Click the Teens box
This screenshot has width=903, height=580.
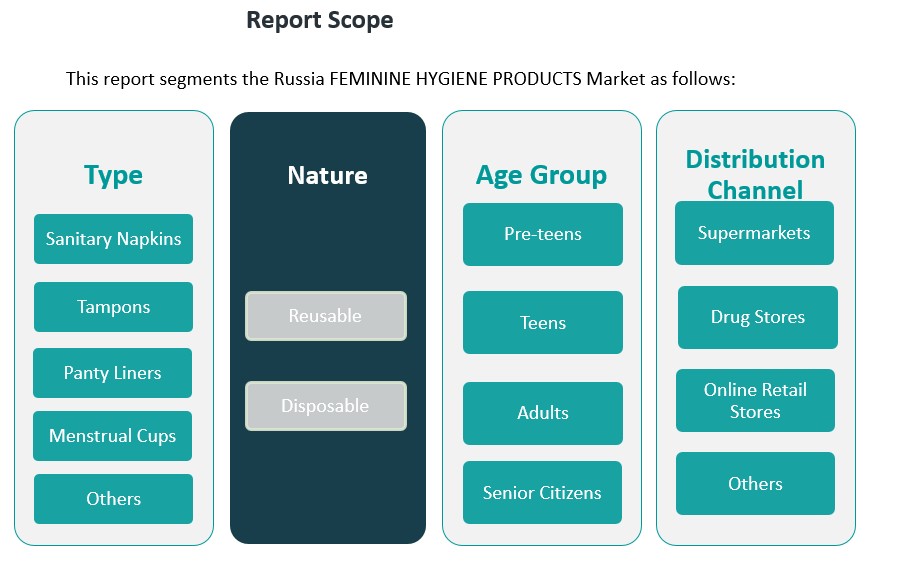click(x=542, y=323)
